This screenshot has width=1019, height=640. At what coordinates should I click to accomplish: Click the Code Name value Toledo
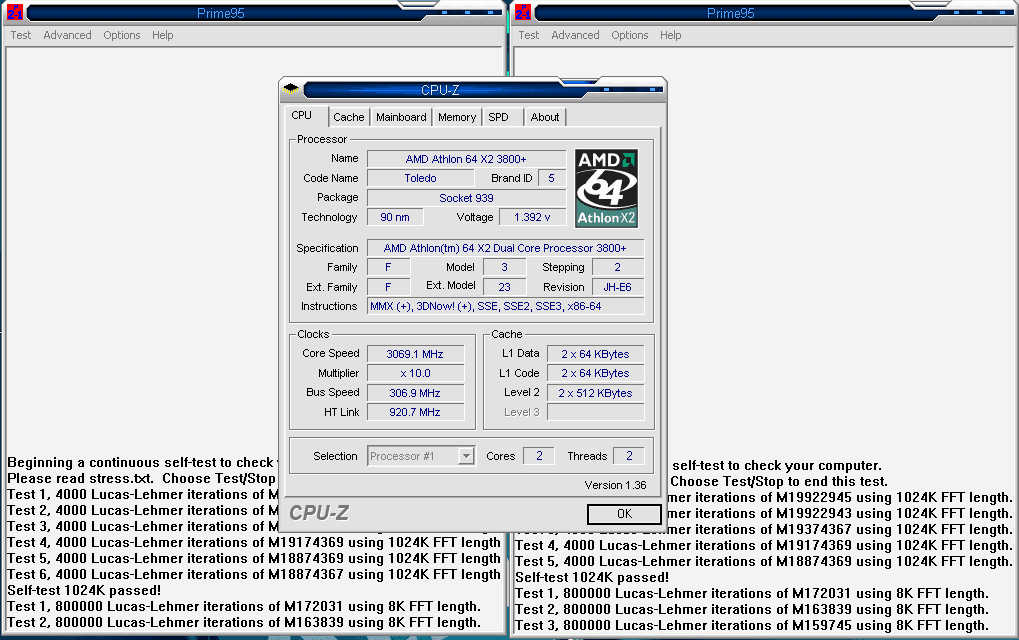coord(420,178)
